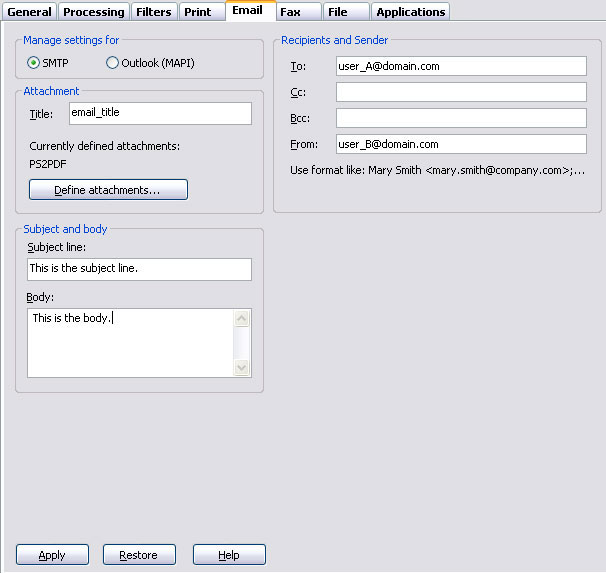Screen dimensions: 606x573
Task: Click the Bcc input field
Action: (x=460, y=118)
